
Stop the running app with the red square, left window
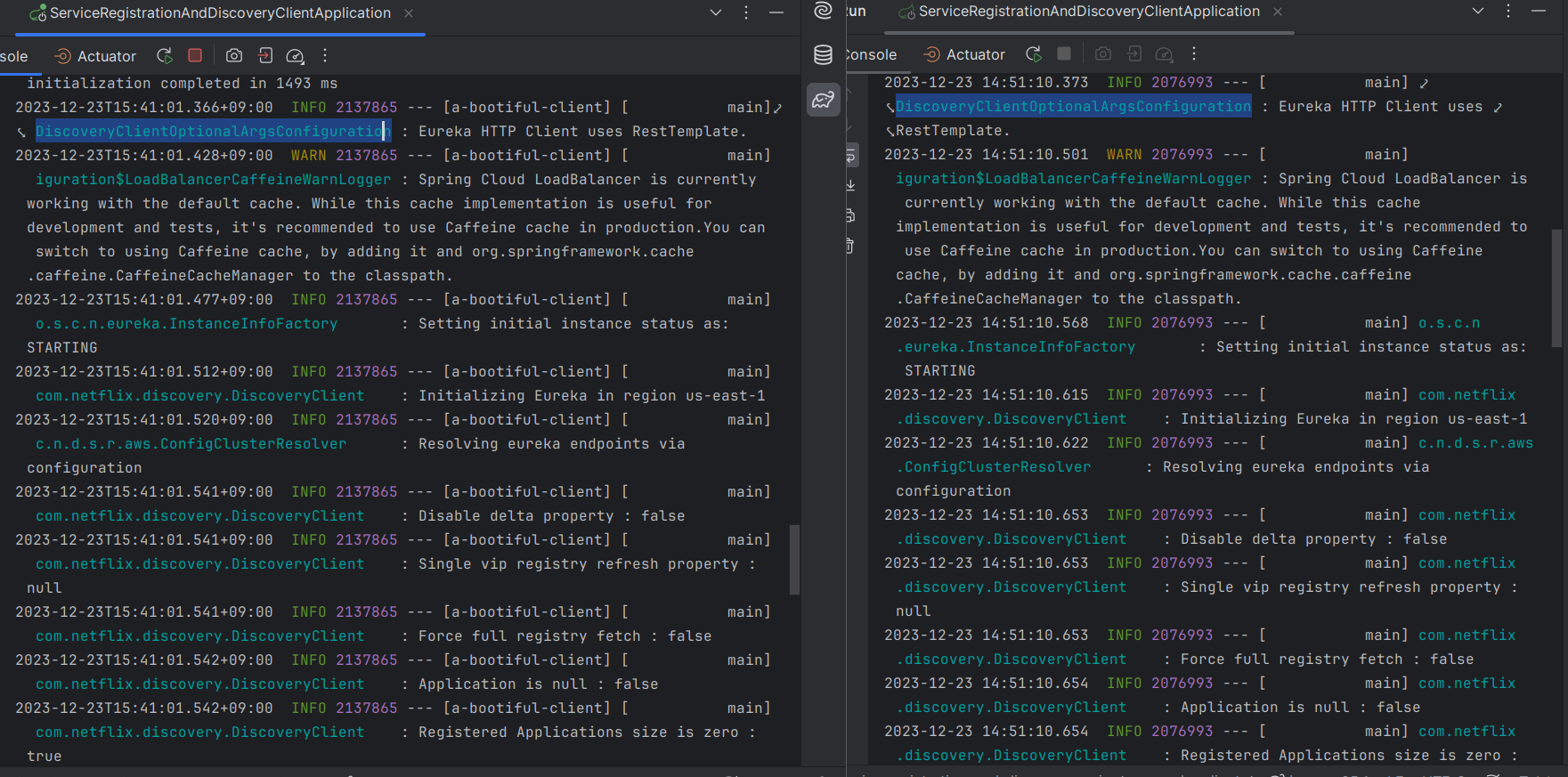coord(195,55)
